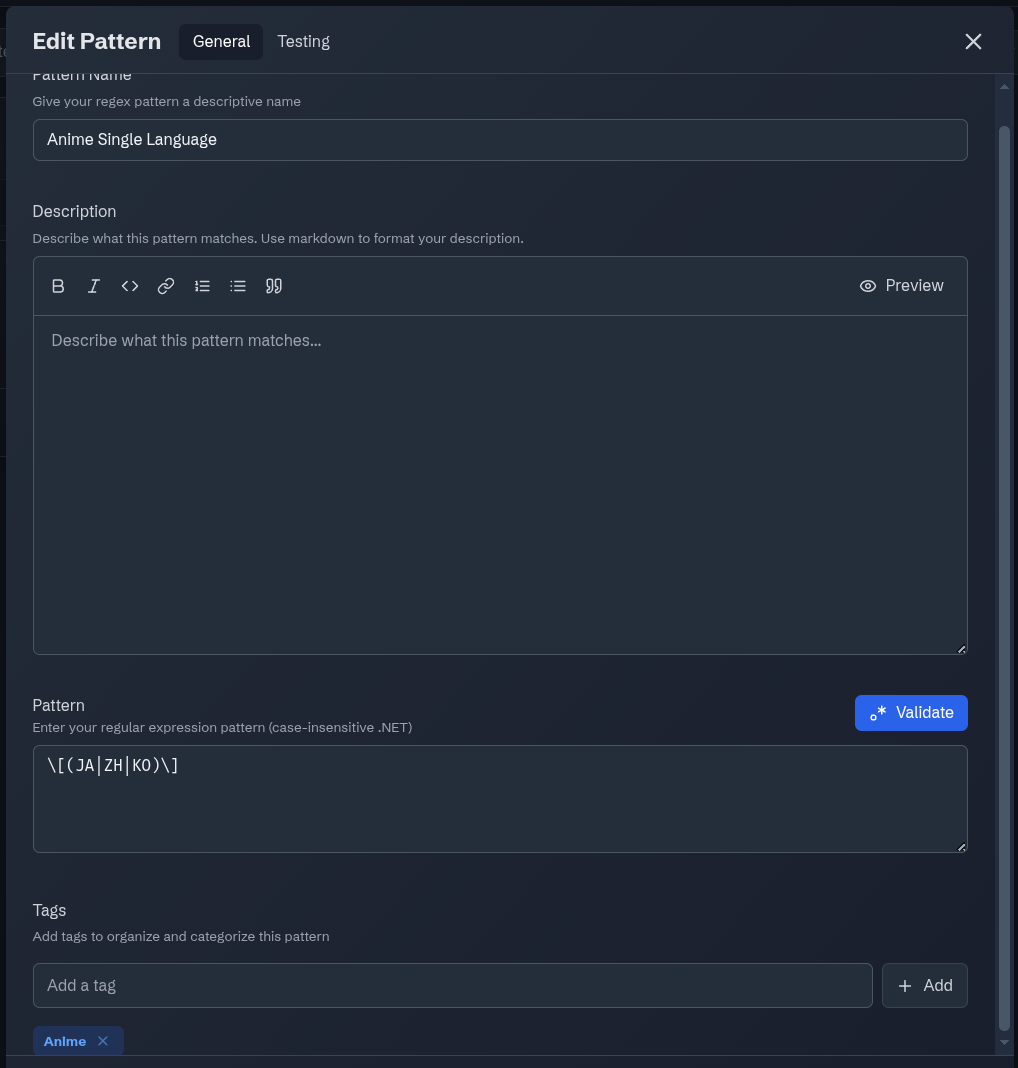Toggle the markdown Preview view

tap(901, 286)
